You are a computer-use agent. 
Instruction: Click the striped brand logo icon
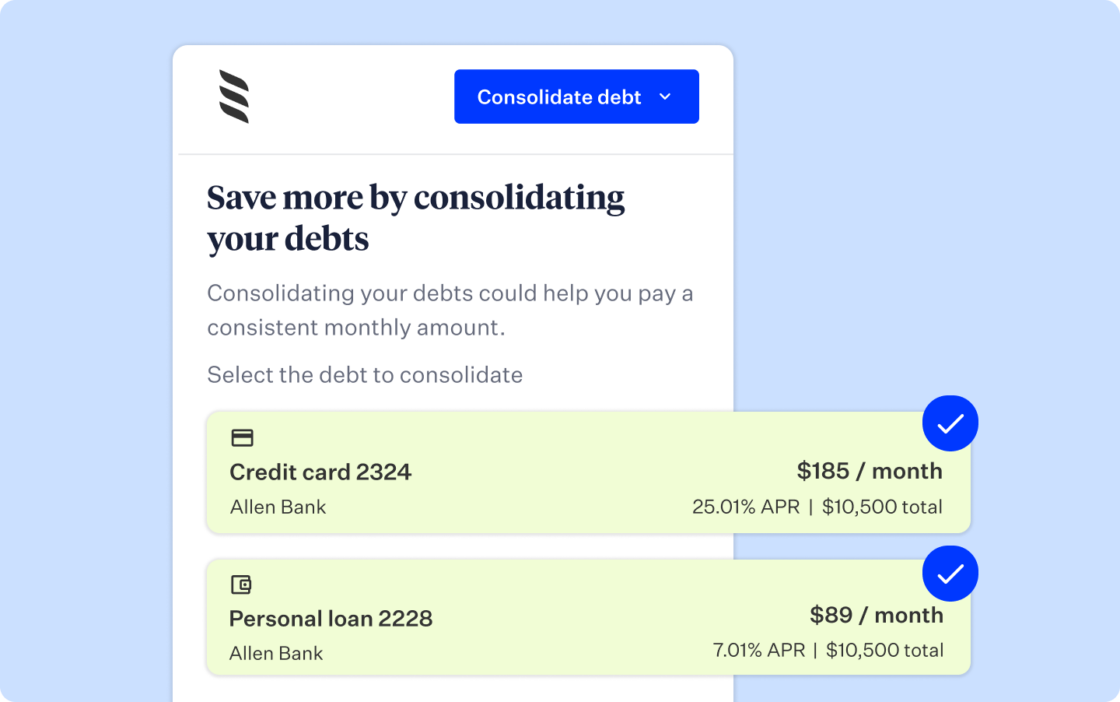(234, 97)
